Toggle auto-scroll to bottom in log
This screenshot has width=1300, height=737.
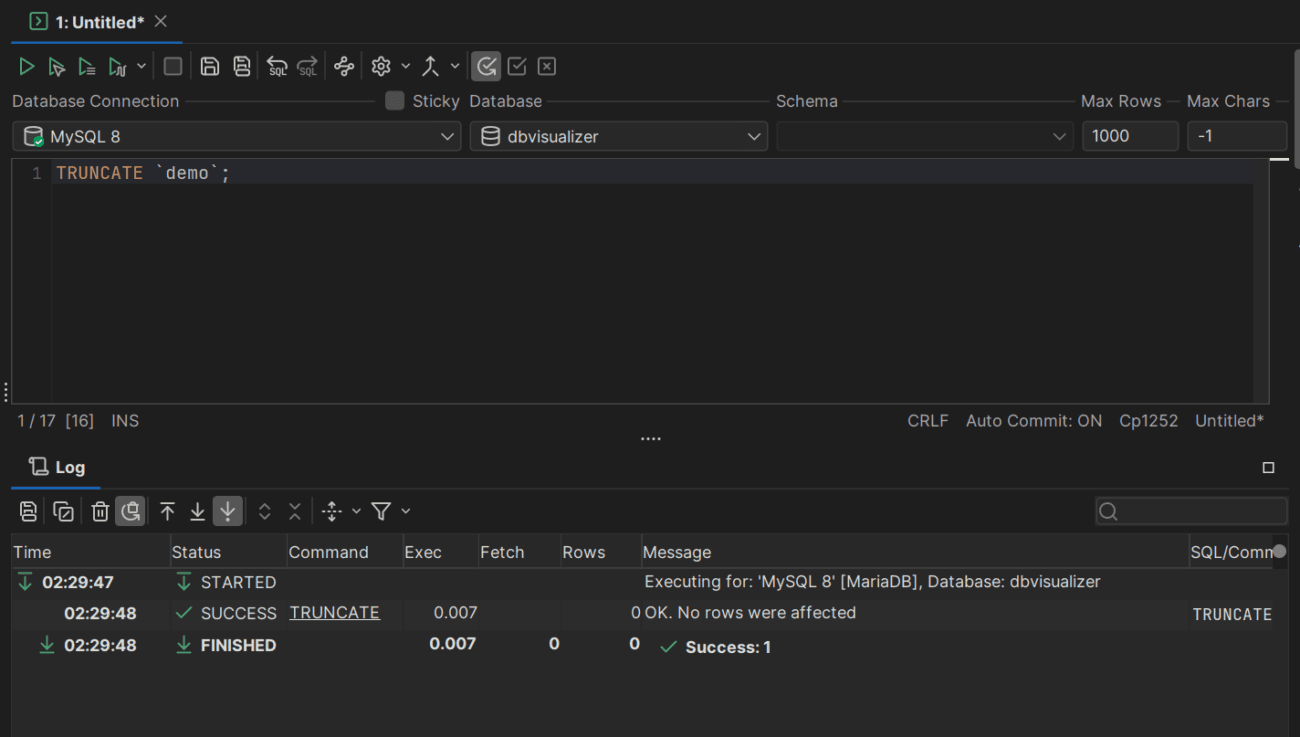pyautogui.click(x=228, y=512)
